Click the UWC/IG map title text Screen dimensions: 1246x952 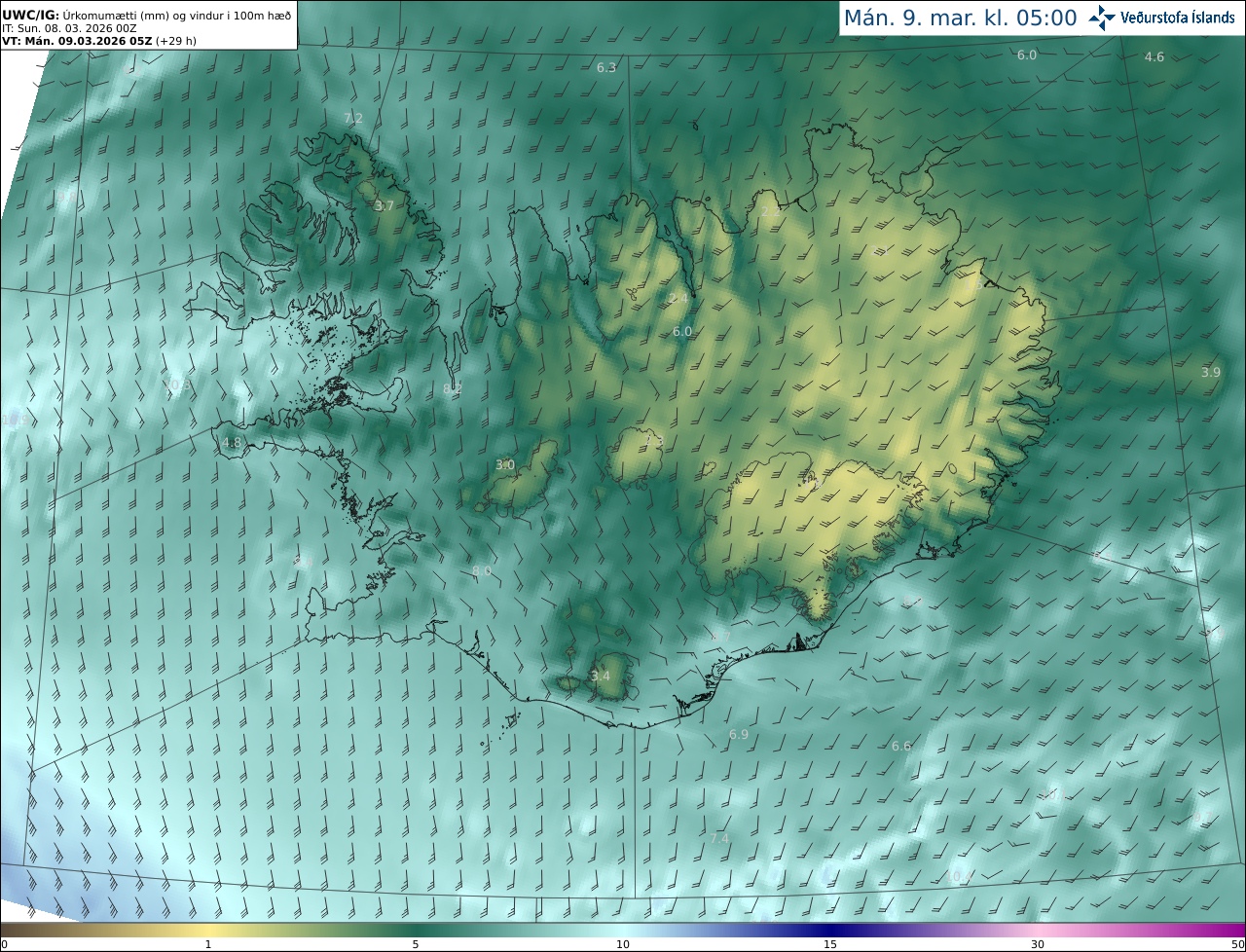(147, 15)
